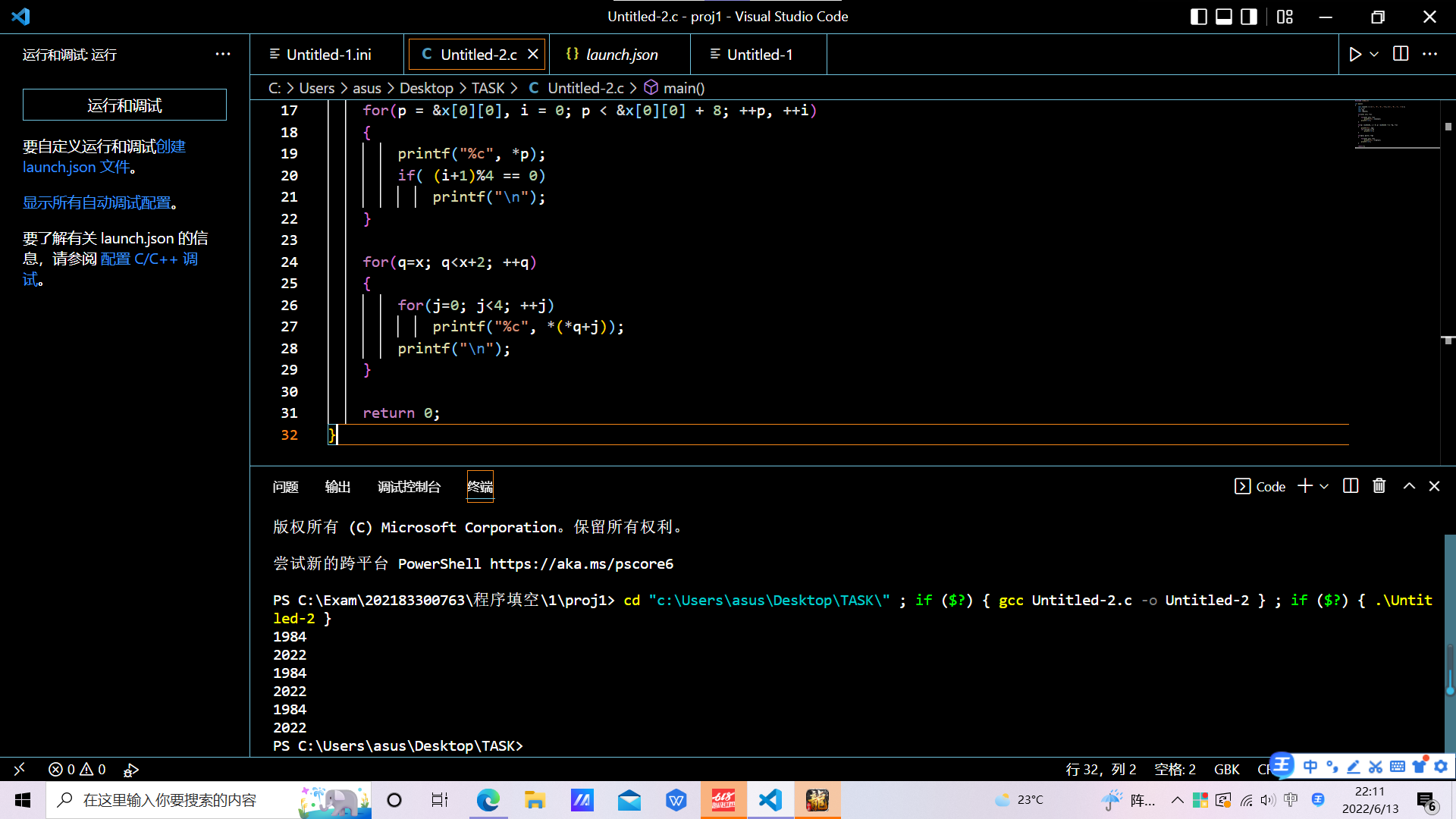Toggle primary side bar layout icon

(x=1199, y=17)
